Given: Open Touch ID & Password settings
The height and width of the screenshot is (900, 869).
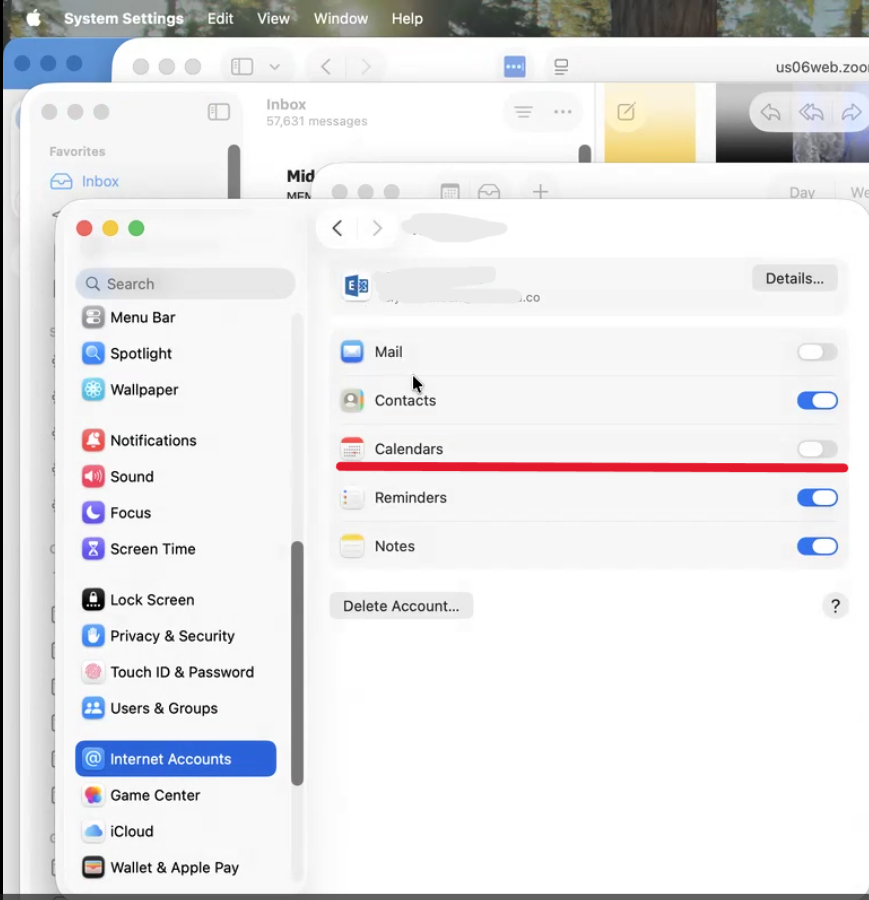Looking at the screenshot, I should click(x=176, y=672).
